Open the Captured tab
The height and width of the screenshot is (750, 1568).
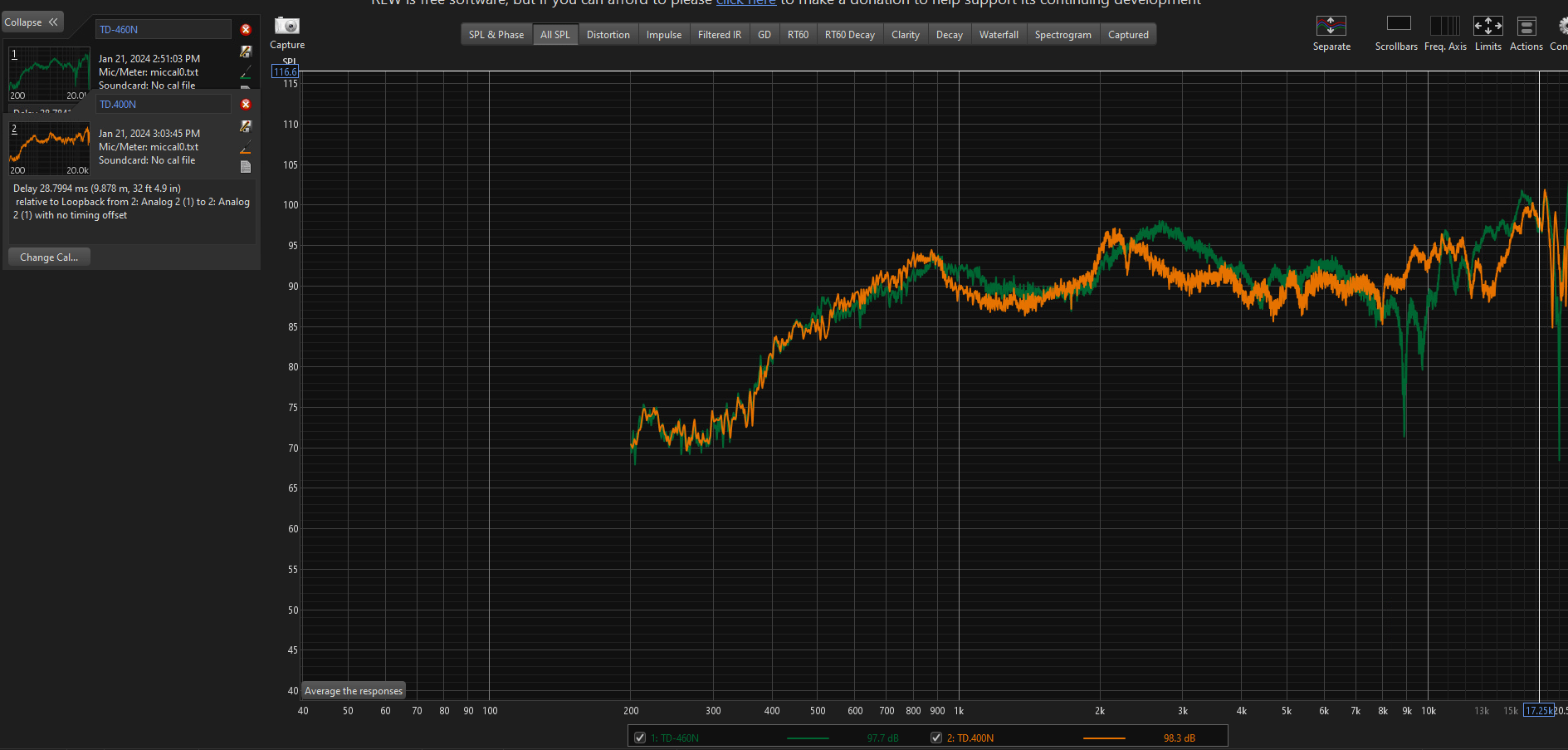[1129, 35]
